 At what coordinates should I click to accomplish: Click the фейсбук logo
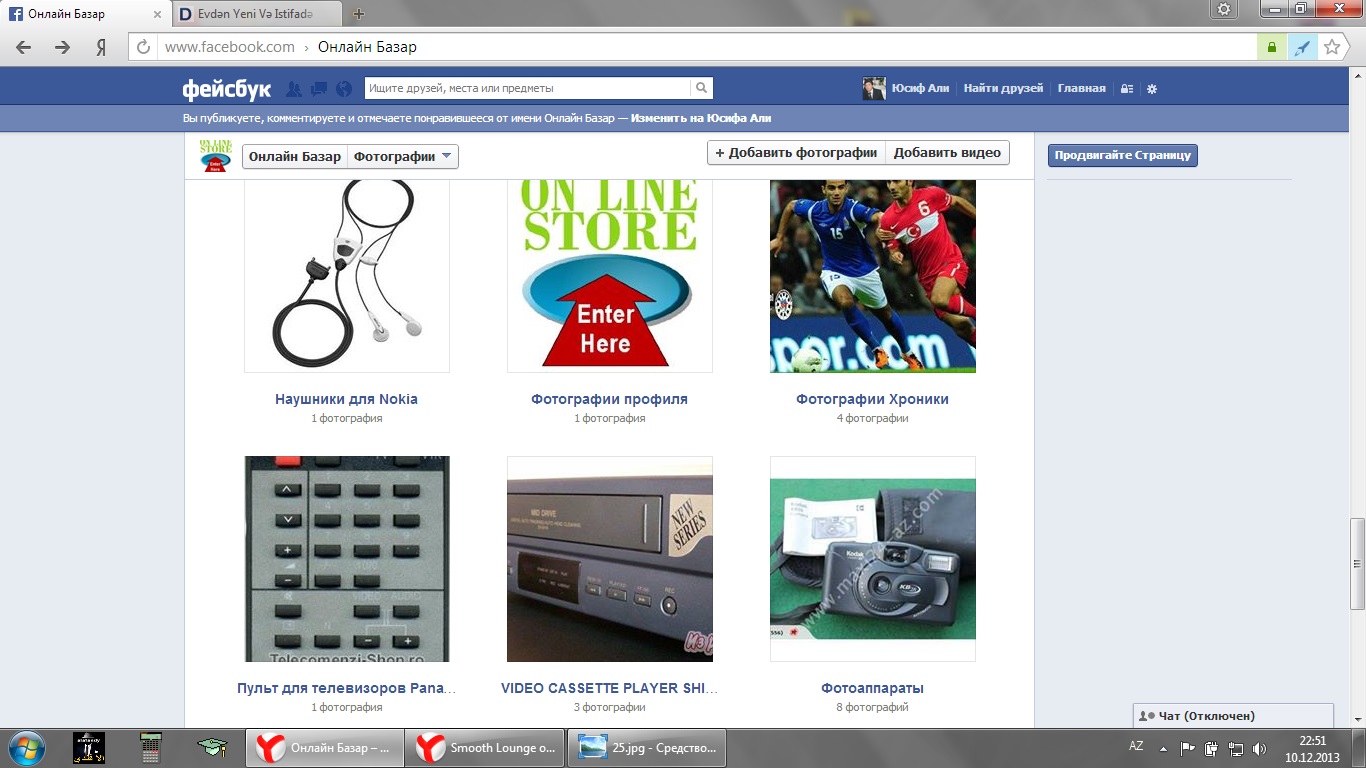(227, 89)
